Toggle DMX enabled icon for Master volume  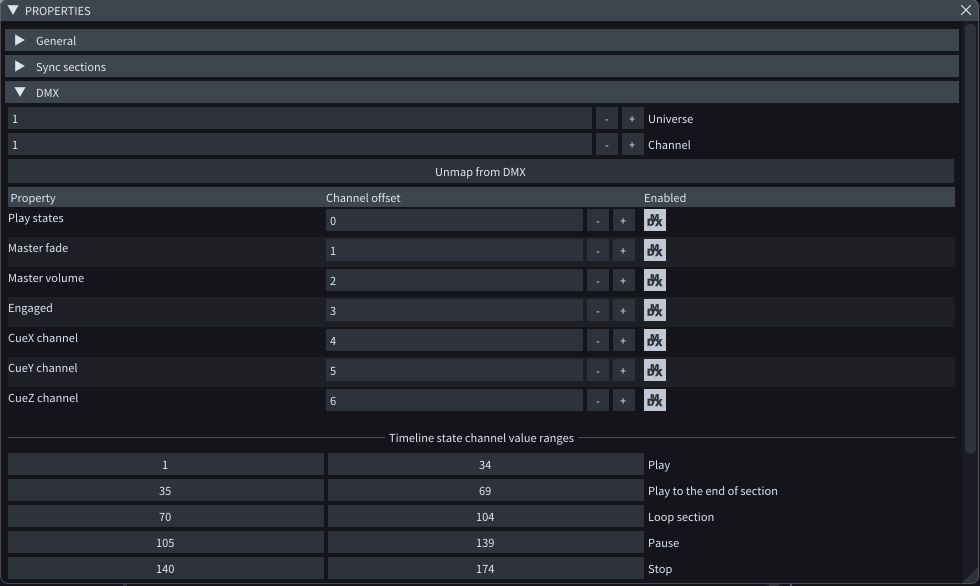655,281
